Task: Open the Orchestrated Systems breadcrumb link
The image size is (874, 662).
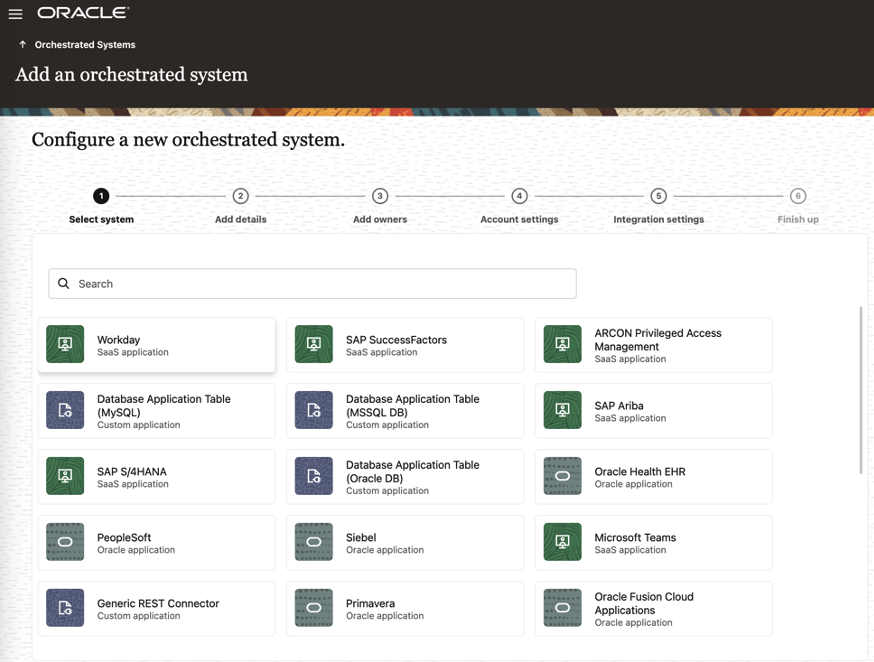Action: click(x=85, y=45)
